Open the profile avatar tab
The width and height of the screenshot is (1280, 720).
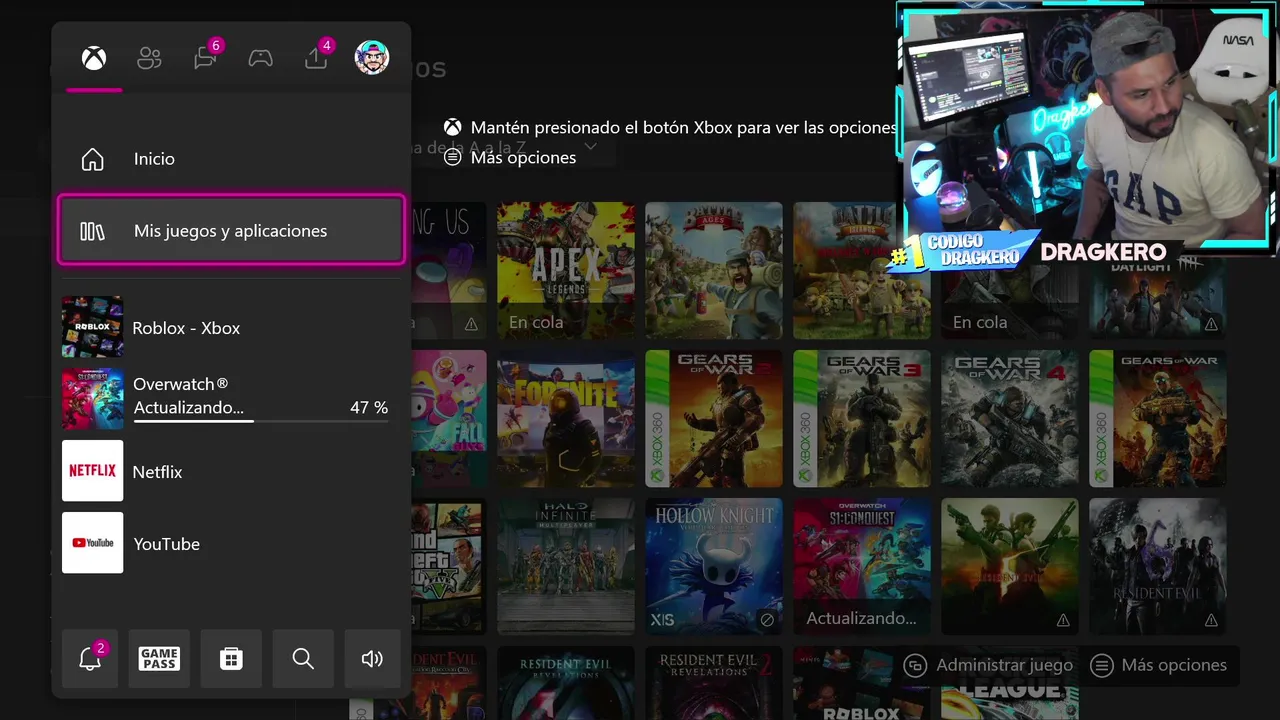372,58
